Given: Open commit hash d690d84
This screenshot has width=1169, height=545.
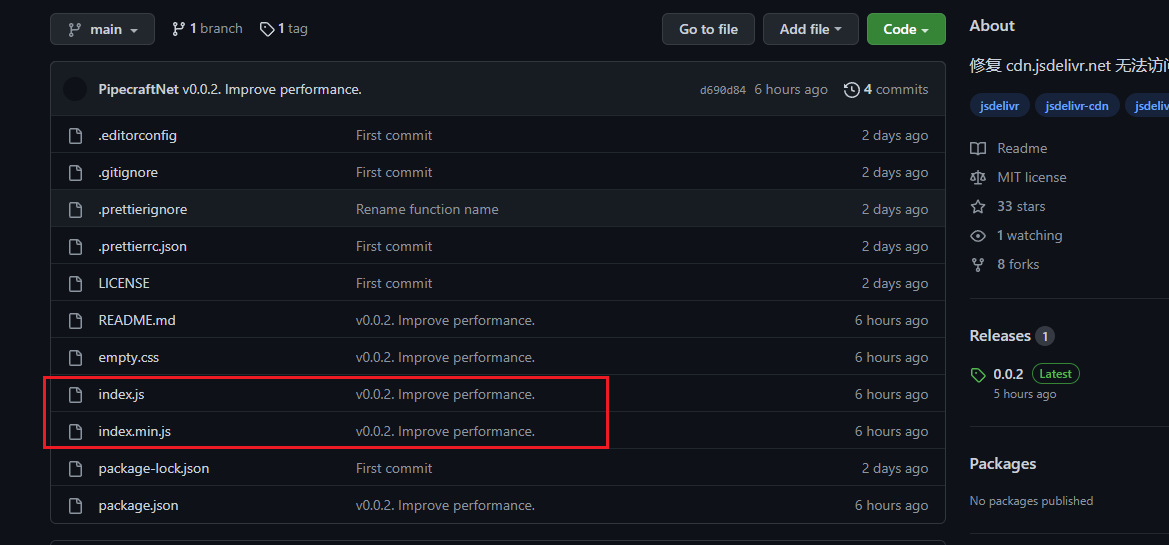Looking at the screenshot, I should (x=722, y=90).
